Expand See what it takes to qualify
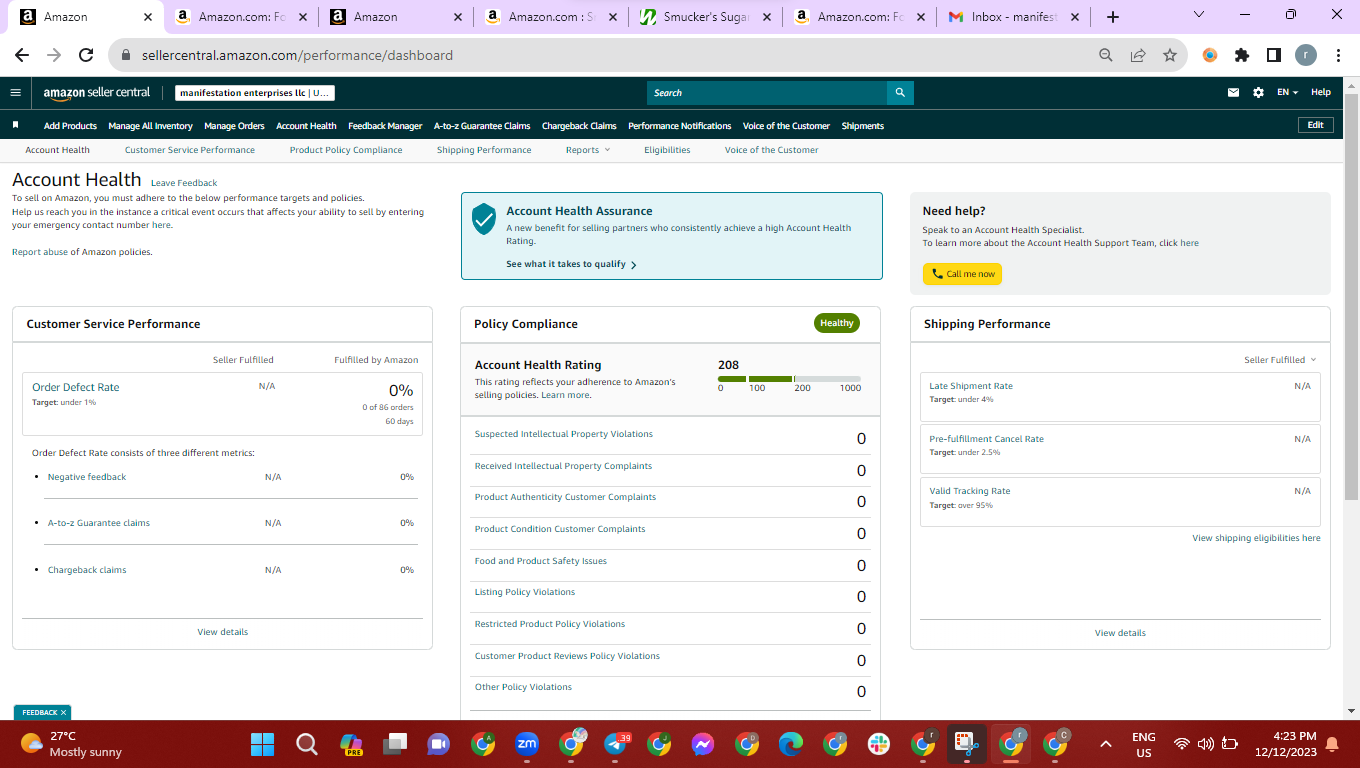 pos(571,264)
